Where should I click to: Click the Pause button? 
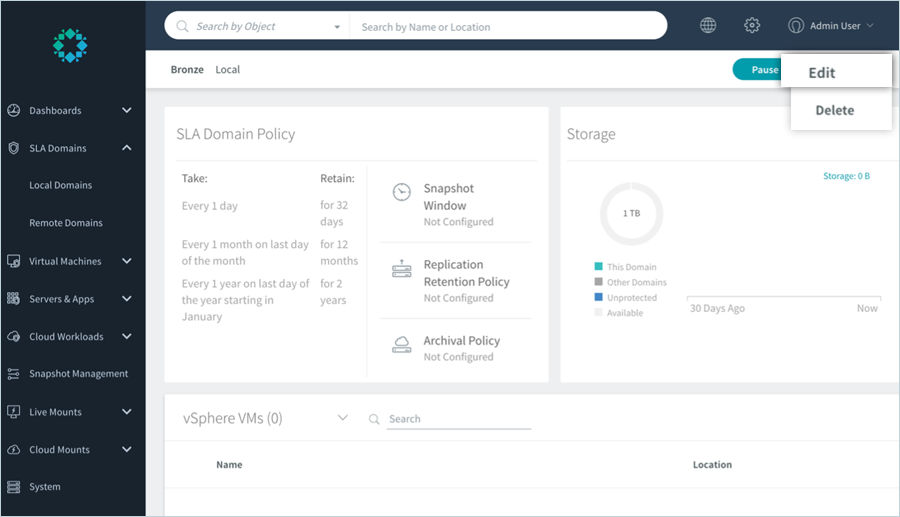(757, 69)
